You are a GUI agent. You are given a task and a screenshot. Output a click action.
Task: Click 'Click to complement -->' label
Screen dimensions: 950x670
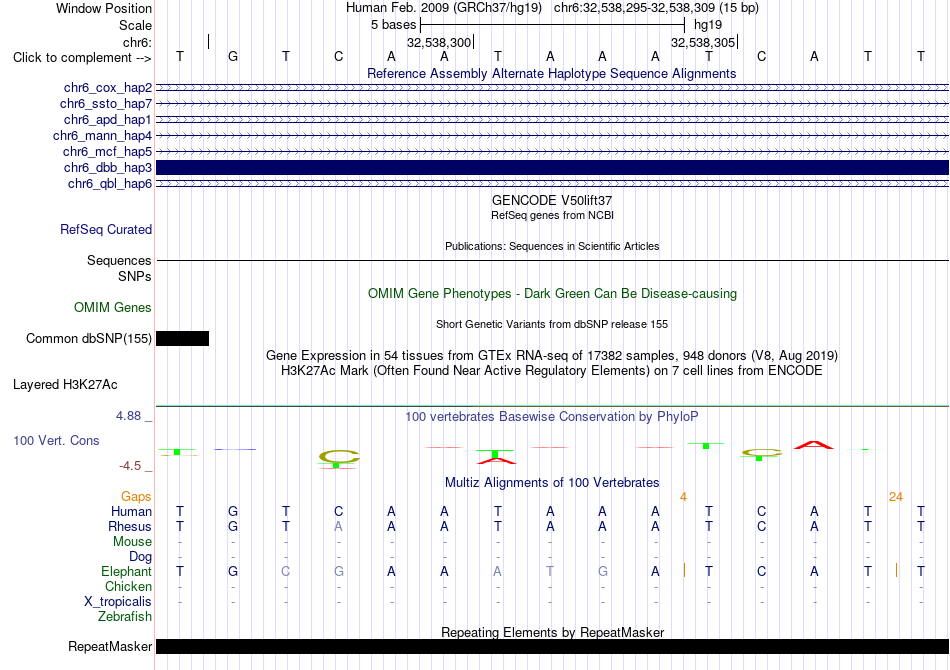click(82, 58)
